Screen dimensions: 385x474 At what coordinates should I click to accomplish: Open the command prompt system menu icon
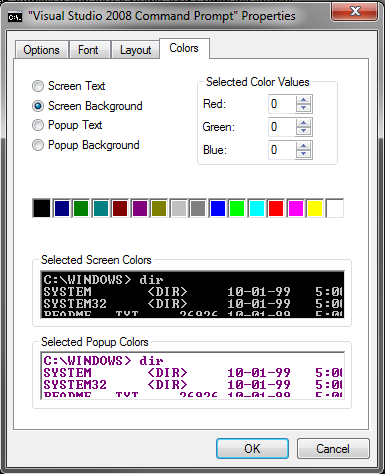(x=15, y=16)
